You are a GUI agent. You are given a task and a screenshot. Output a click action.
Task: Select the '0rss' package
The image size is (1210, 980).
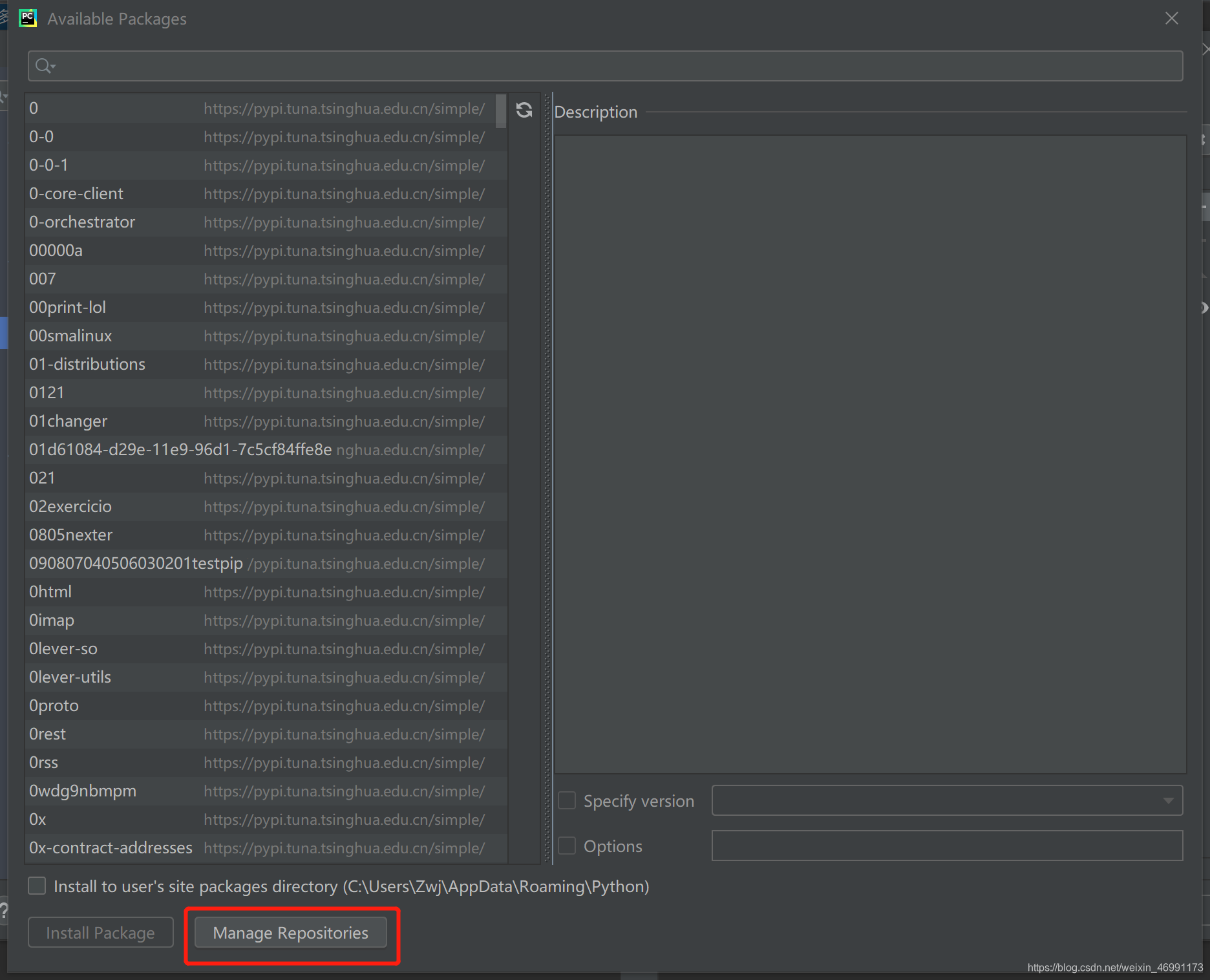pos(266,763)
